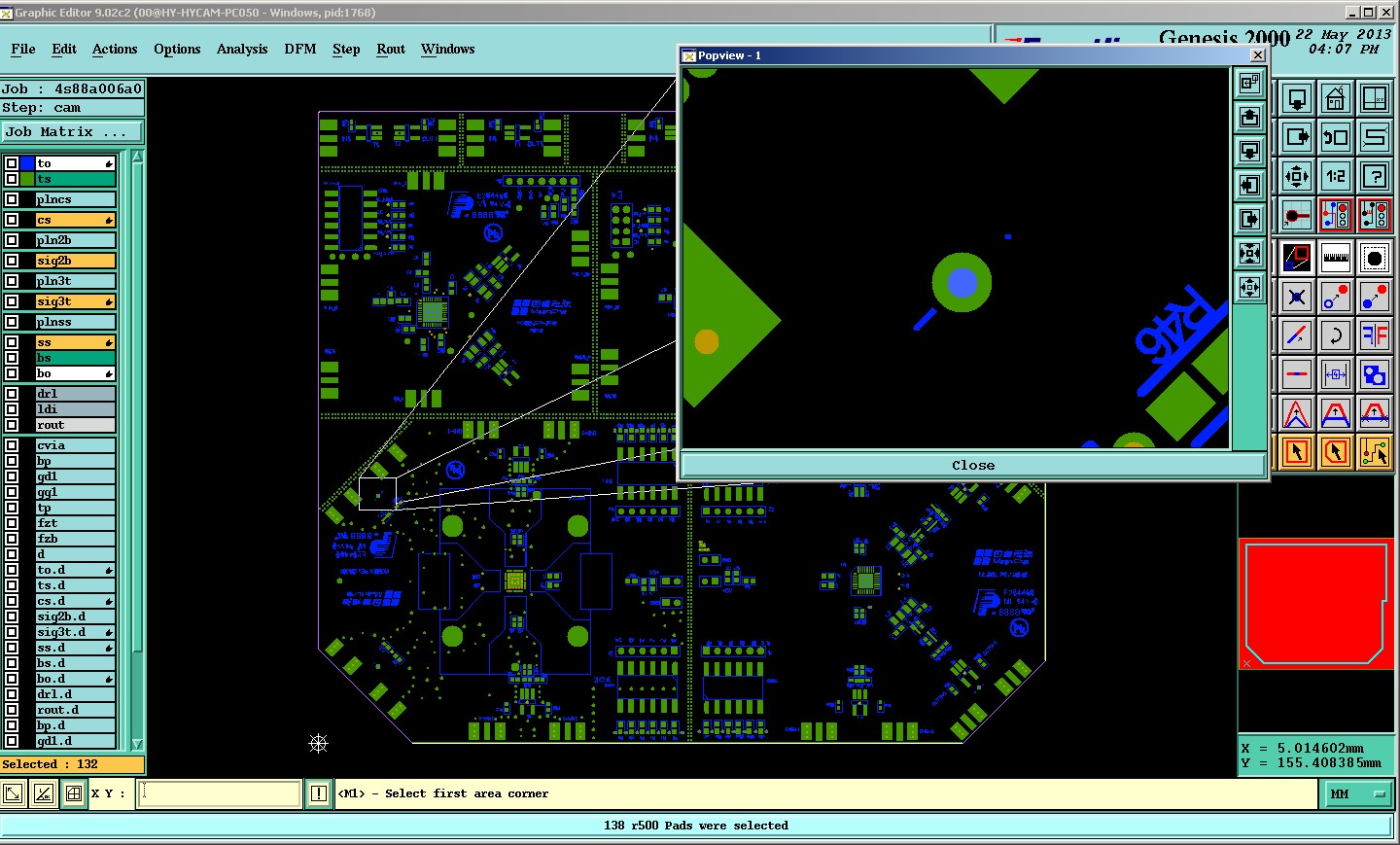Expand the Job Matrix ... panel
This screenshot has height=845, width=1400.
tap(72, 132)
